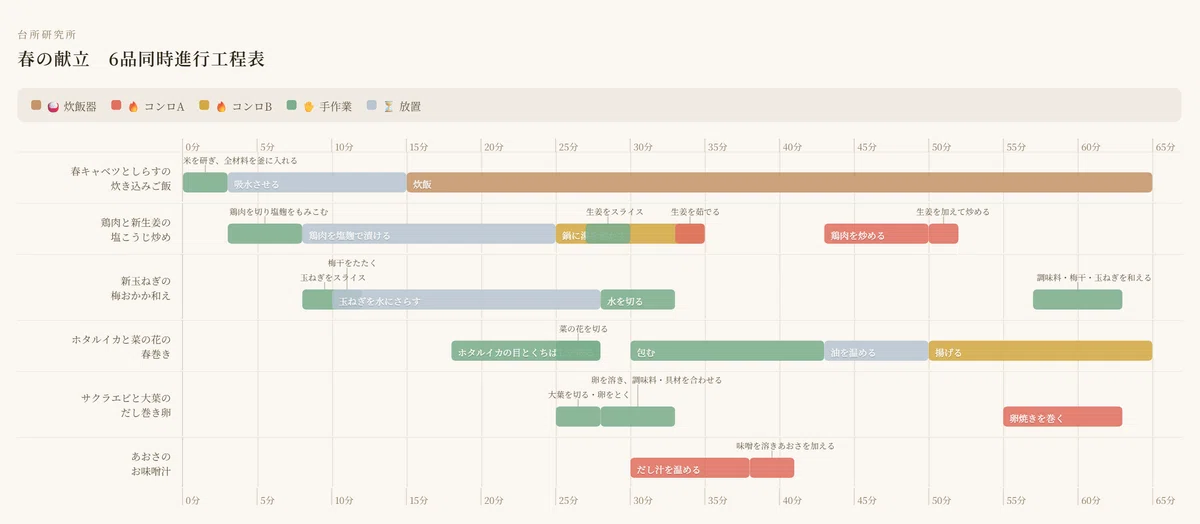Select the 玉ねぎを水にさらす bar
This screenshot has width=1200, height=524.
[466, 300]
